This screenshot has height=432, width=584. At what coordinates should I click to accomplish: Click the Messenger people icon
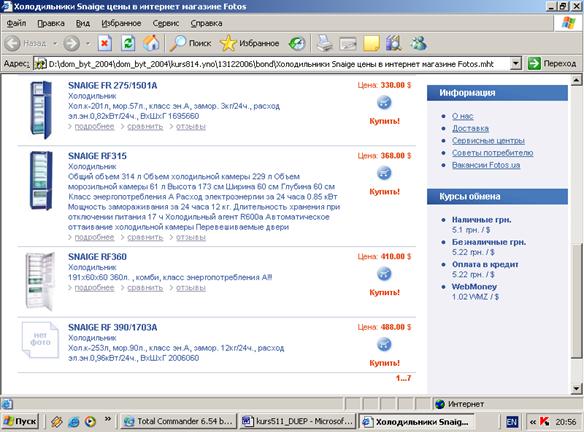click(419, 44)
